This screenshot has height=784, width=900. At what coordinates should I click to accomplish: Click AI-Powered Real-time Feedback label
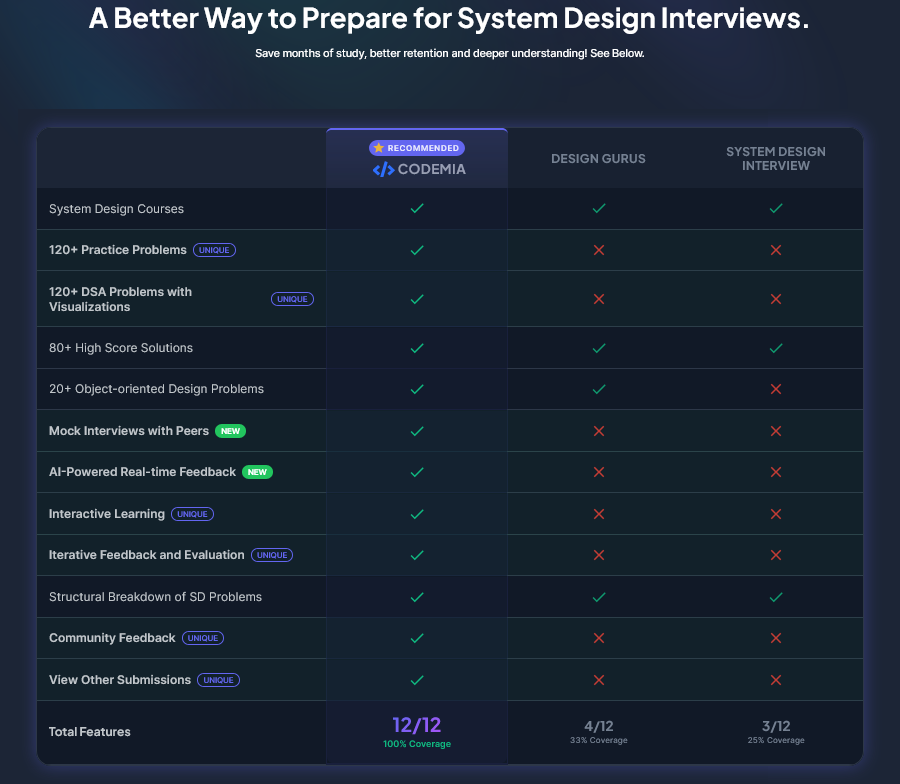coord(142,472)
